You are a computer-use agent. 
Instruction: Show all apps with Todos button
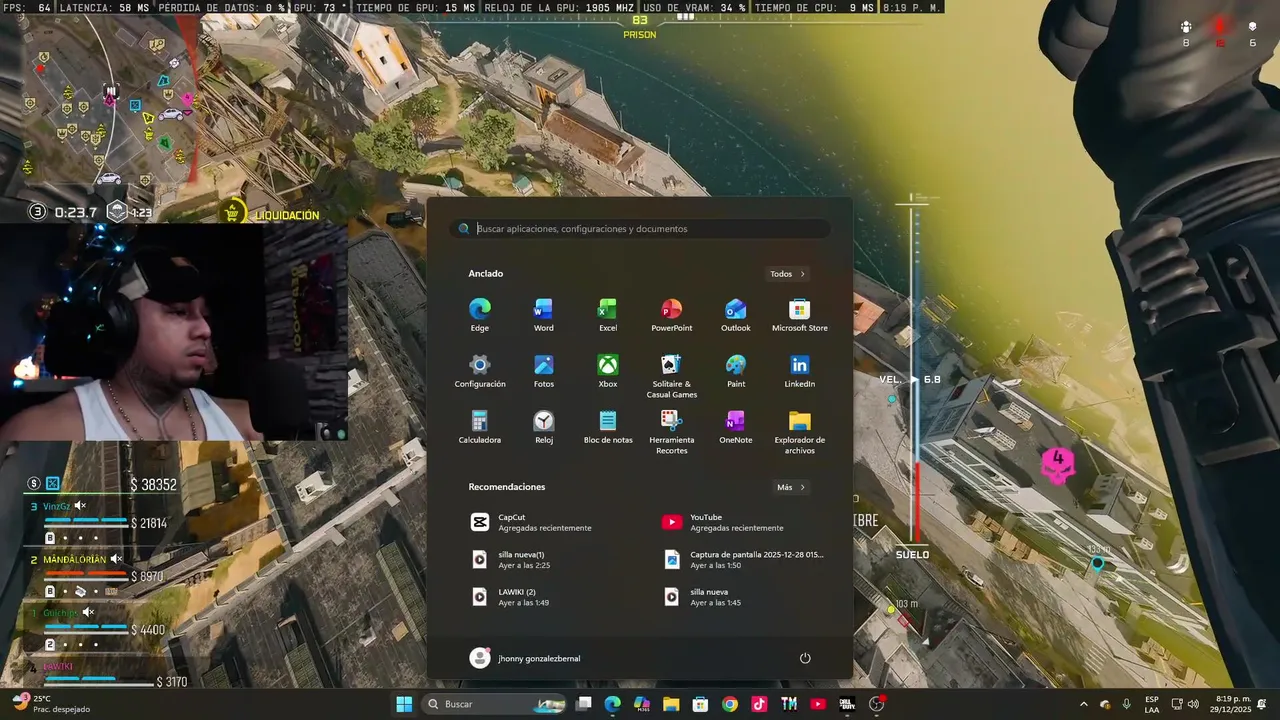click(x=787, y=274)
